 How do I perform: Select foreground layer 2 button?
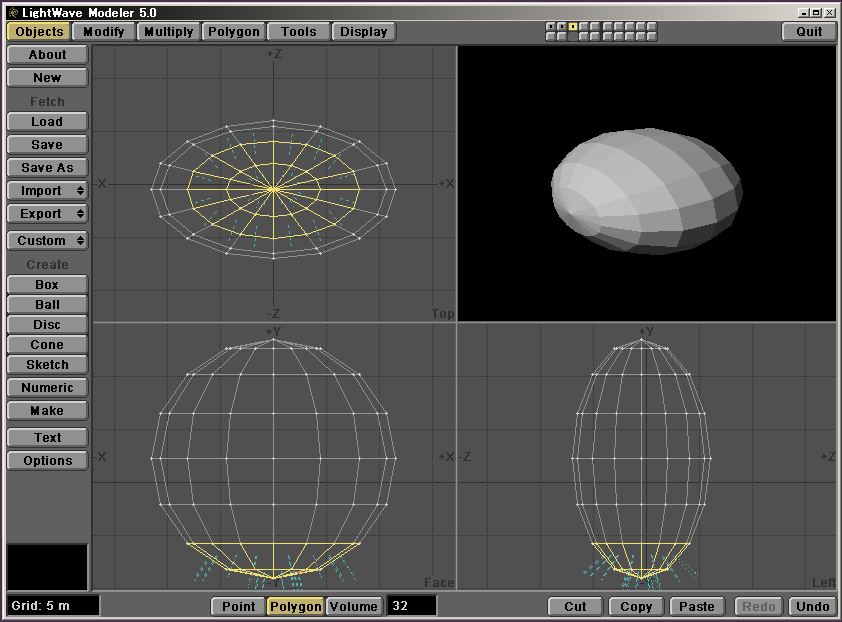point(562,26)
